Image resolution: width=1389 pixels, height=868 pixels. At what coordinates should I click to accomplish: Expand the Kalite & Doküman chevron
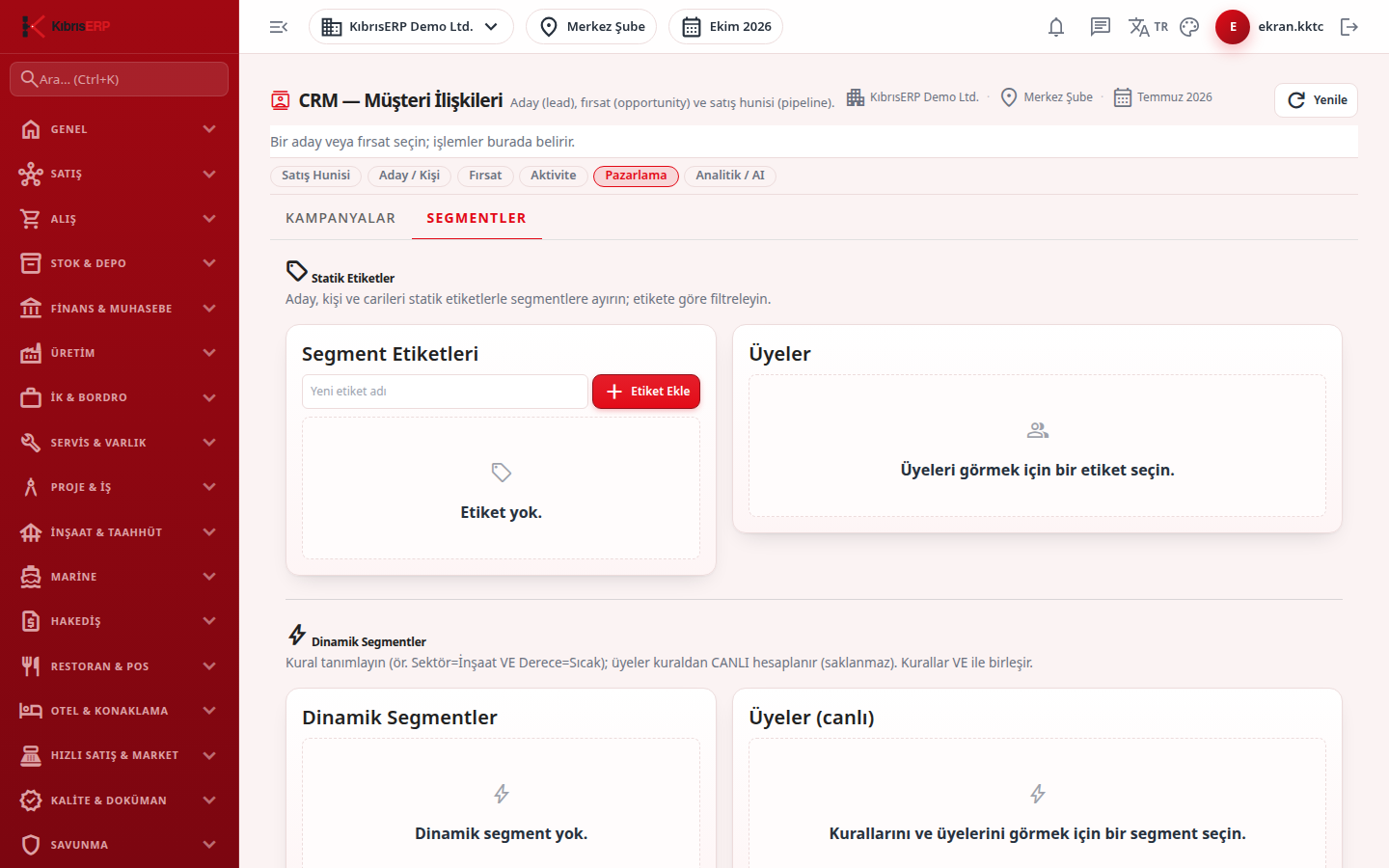tap(209, 800)
